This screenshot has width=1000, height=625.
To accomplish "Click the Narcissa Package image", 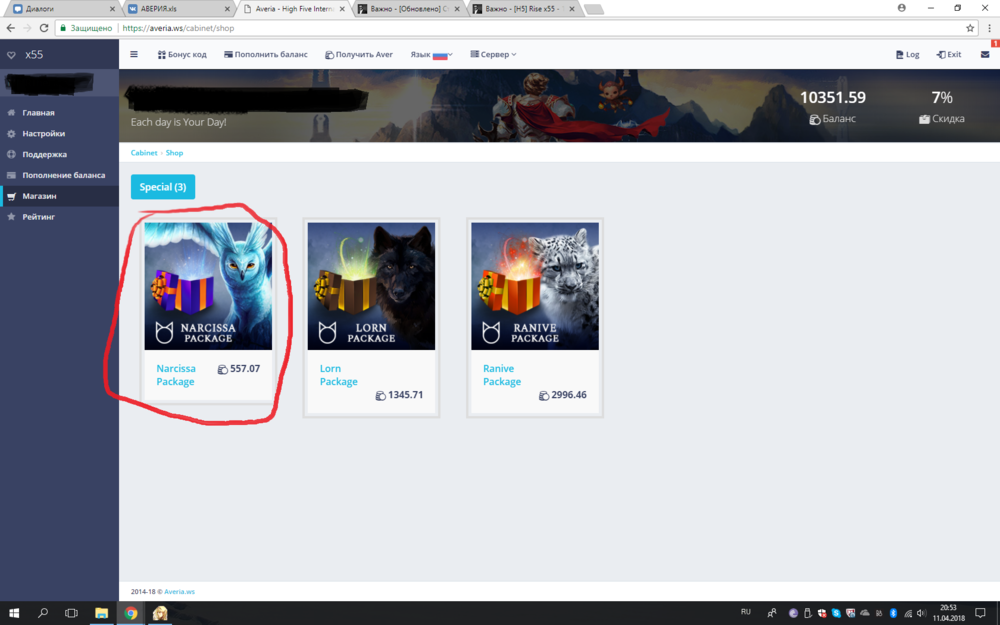I will 208,286.
